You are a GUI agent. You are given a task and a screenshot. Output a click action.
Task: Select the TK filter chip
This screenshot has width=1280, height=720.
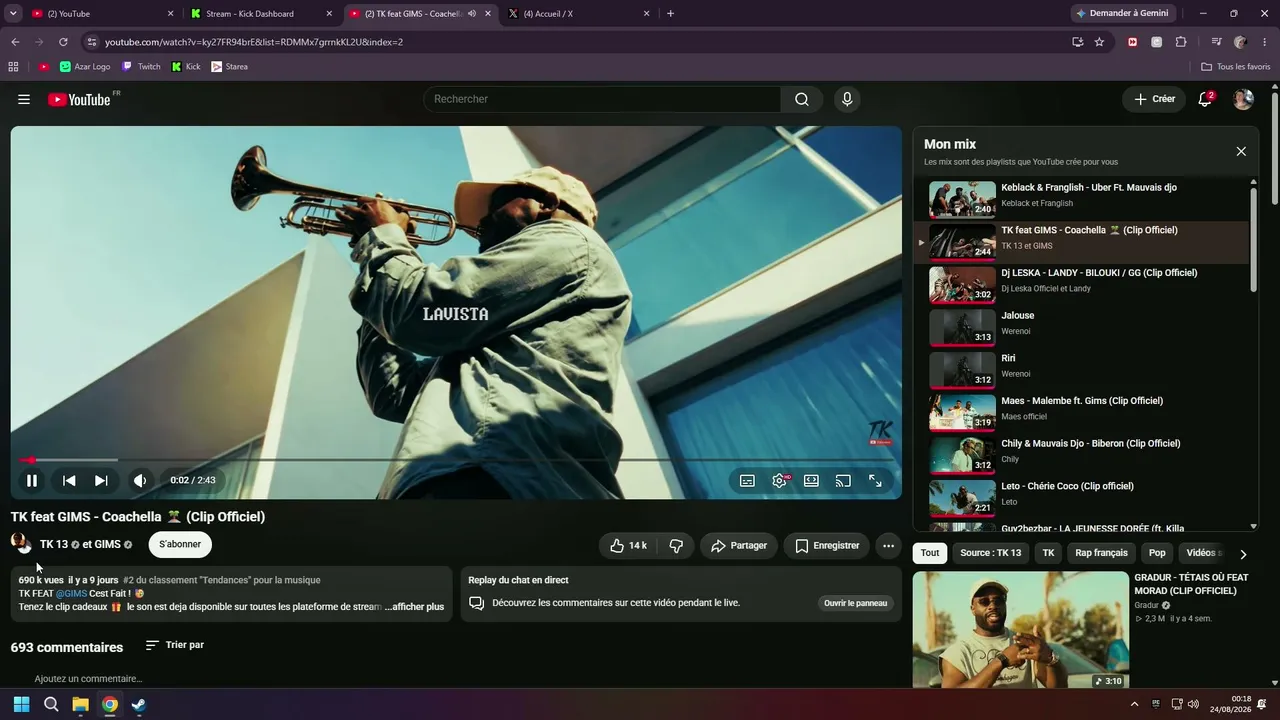point(1048,554)
